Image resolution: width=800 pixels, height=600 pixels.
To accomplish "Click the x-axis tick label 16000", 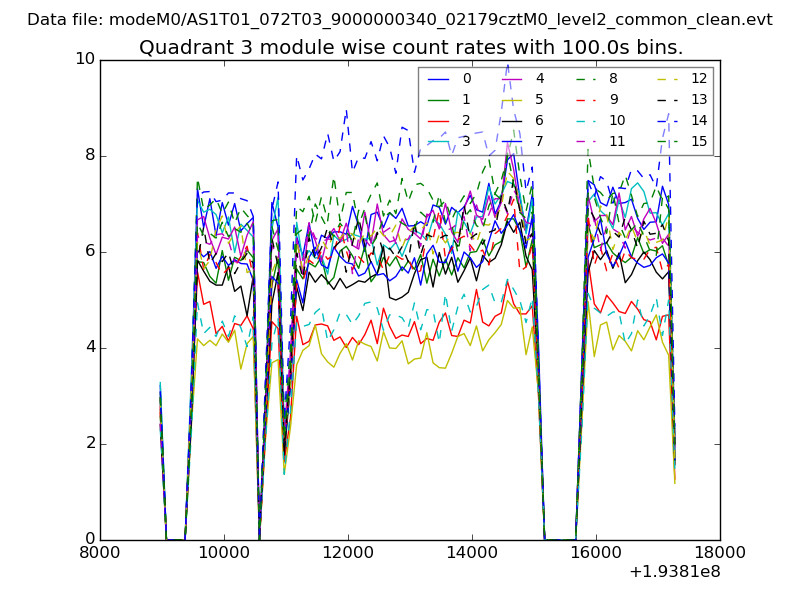I will coord(596,554).
